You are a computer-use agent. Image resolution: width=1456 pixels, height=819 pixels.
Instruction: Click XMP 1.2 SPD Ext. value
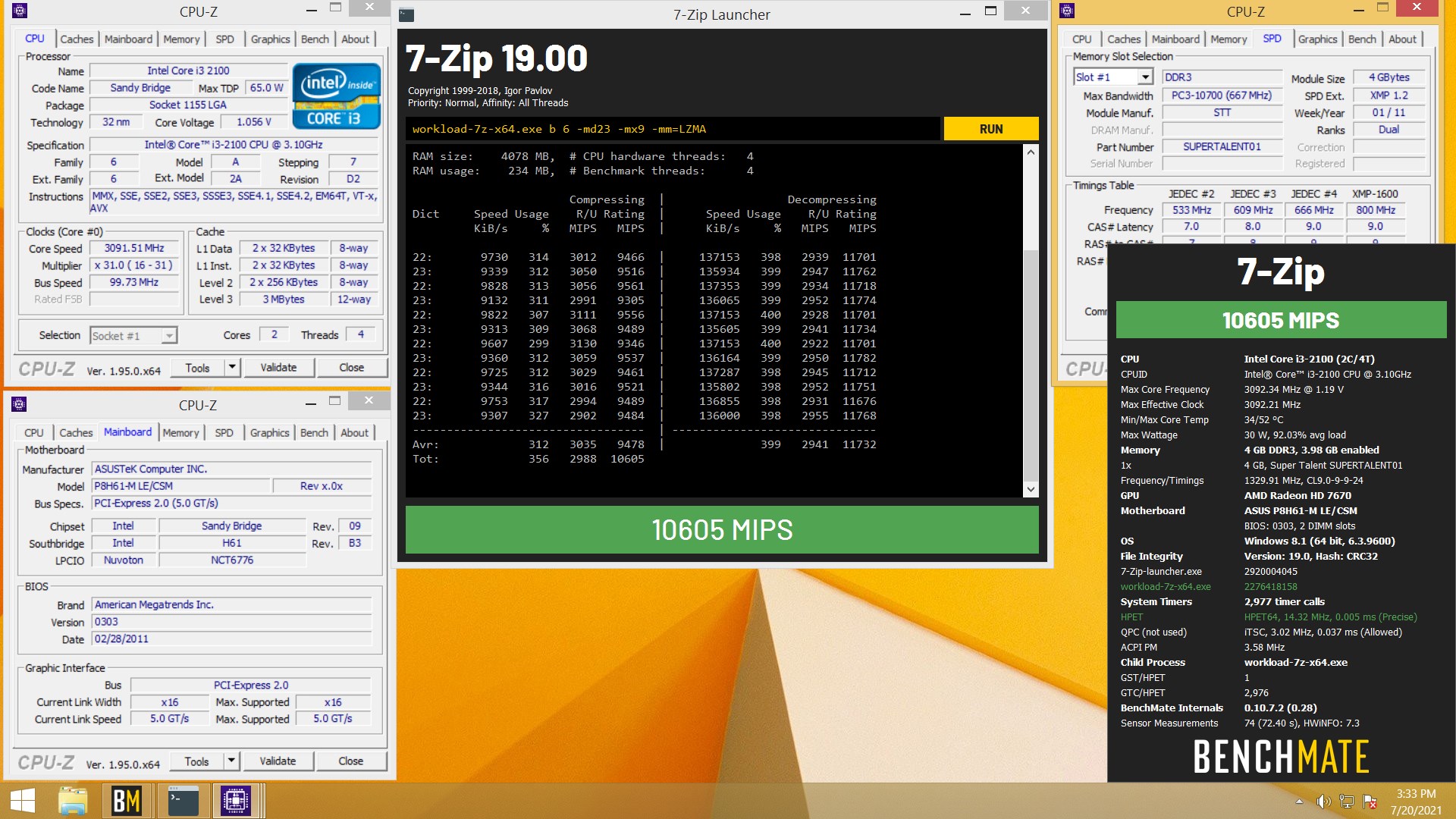click(x=1389, y=96)
